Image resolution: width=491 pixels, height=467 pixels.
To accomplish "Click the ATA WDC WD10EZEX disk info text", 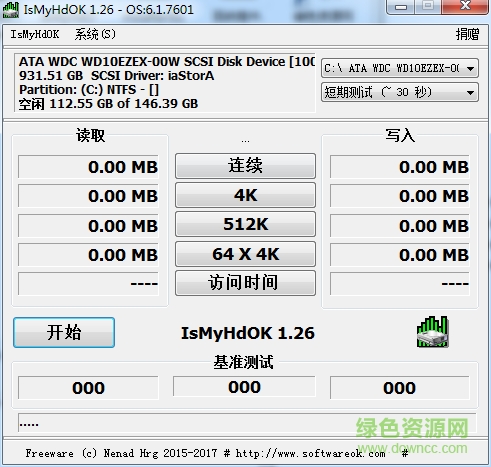I will pyautogui.click(x=167, y=62).
